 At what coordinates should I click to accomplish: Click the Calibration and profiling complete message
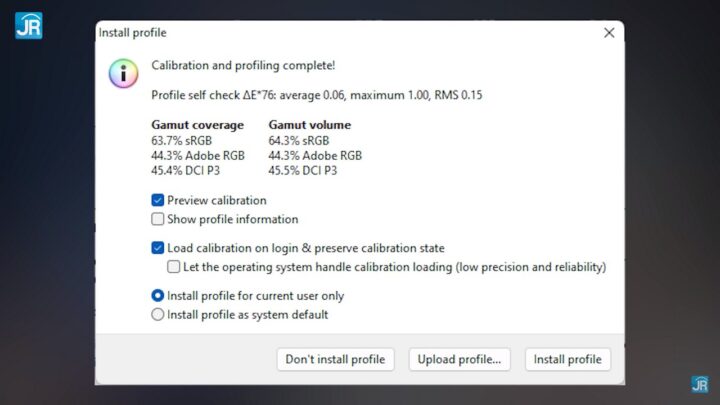point(243,66)
